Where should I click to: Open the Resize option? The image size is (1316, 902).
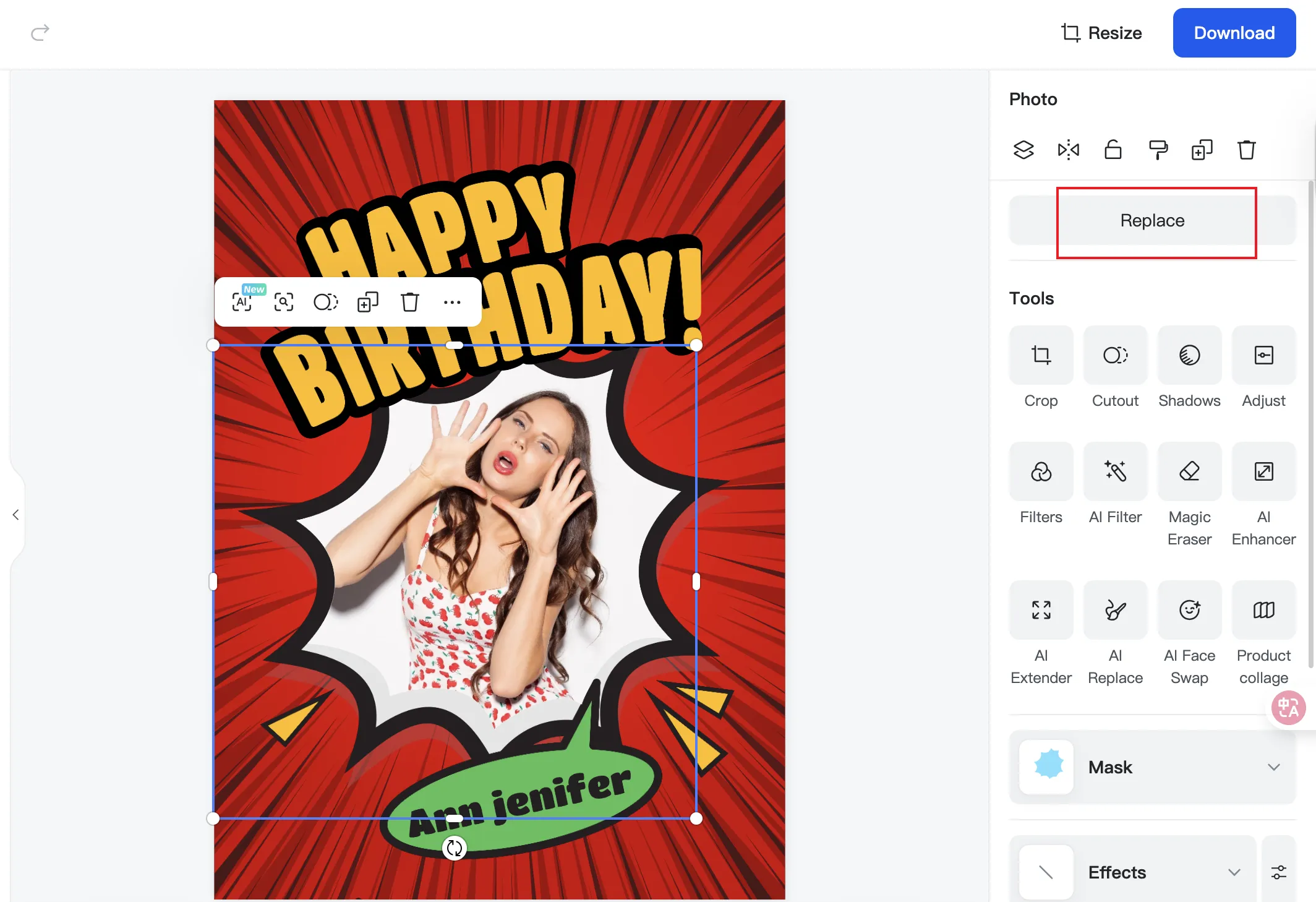[x=1101, y=32]
